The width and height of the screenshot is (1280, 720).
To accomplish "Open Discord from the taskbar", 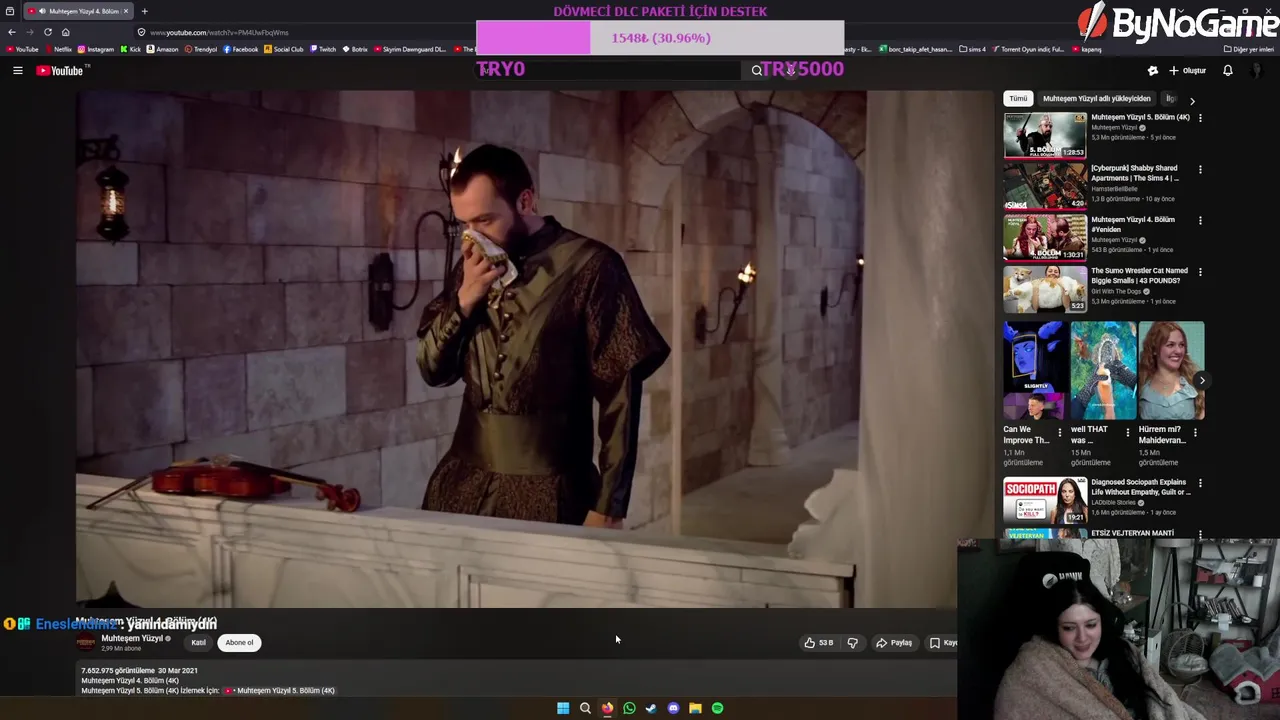I will click(x=673, y=708).
